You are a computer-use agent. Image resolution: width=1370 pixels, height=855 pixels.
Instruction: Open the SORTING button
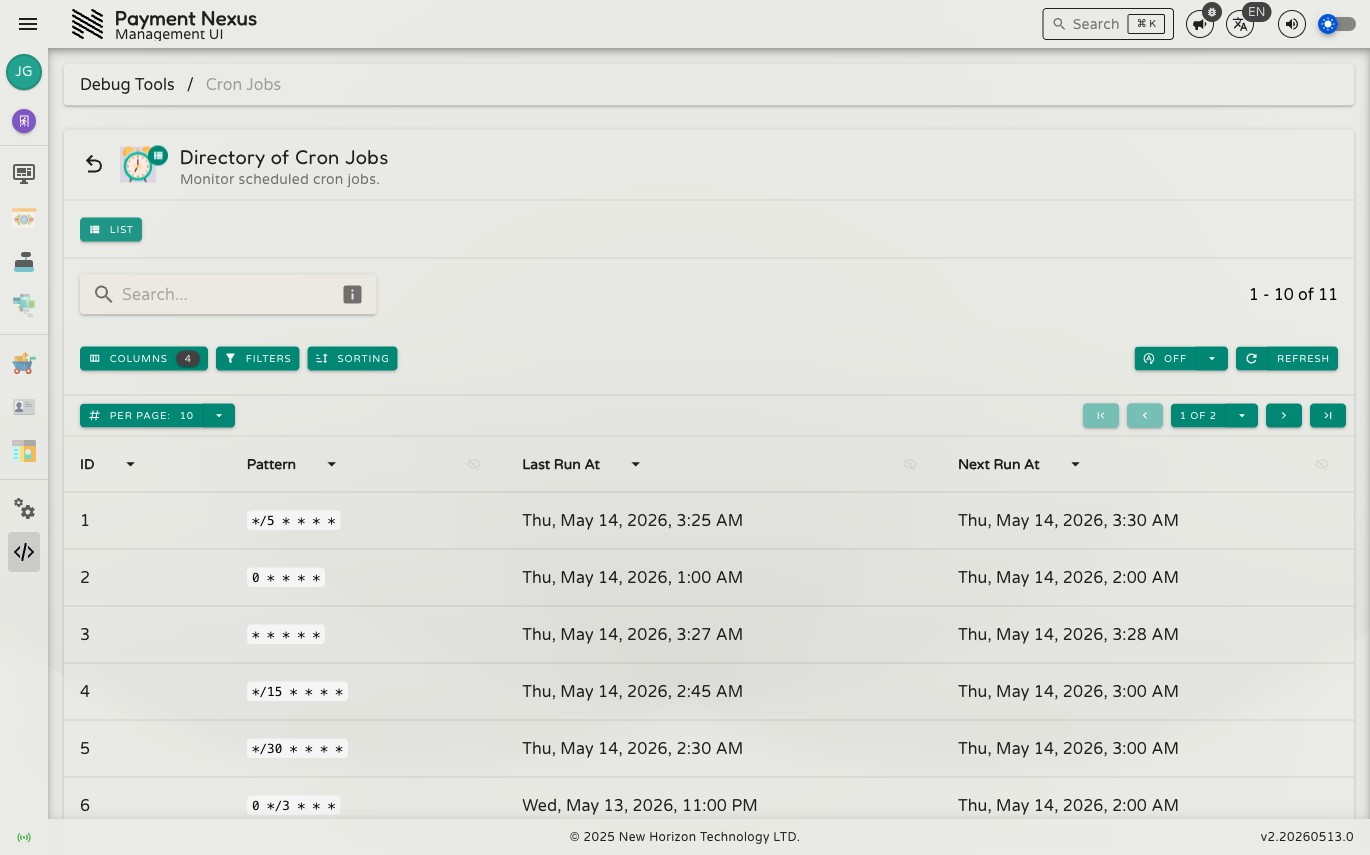[x=352, y=358]
